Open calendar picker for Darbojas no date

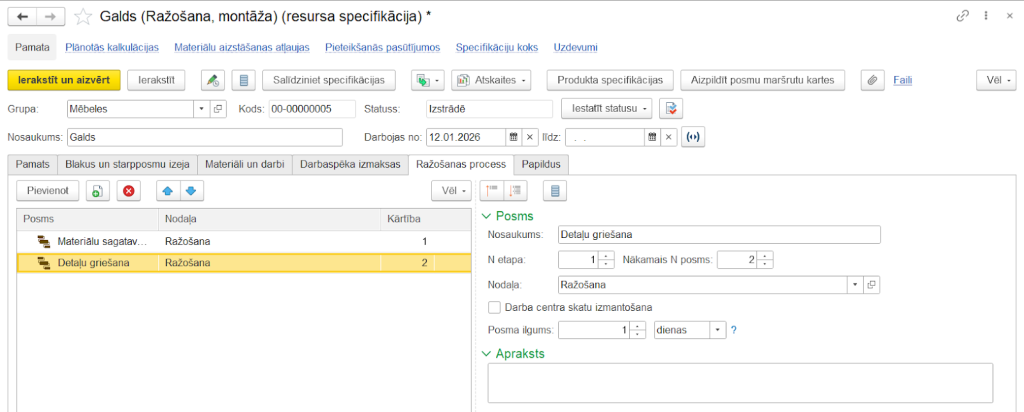(513, 136)
